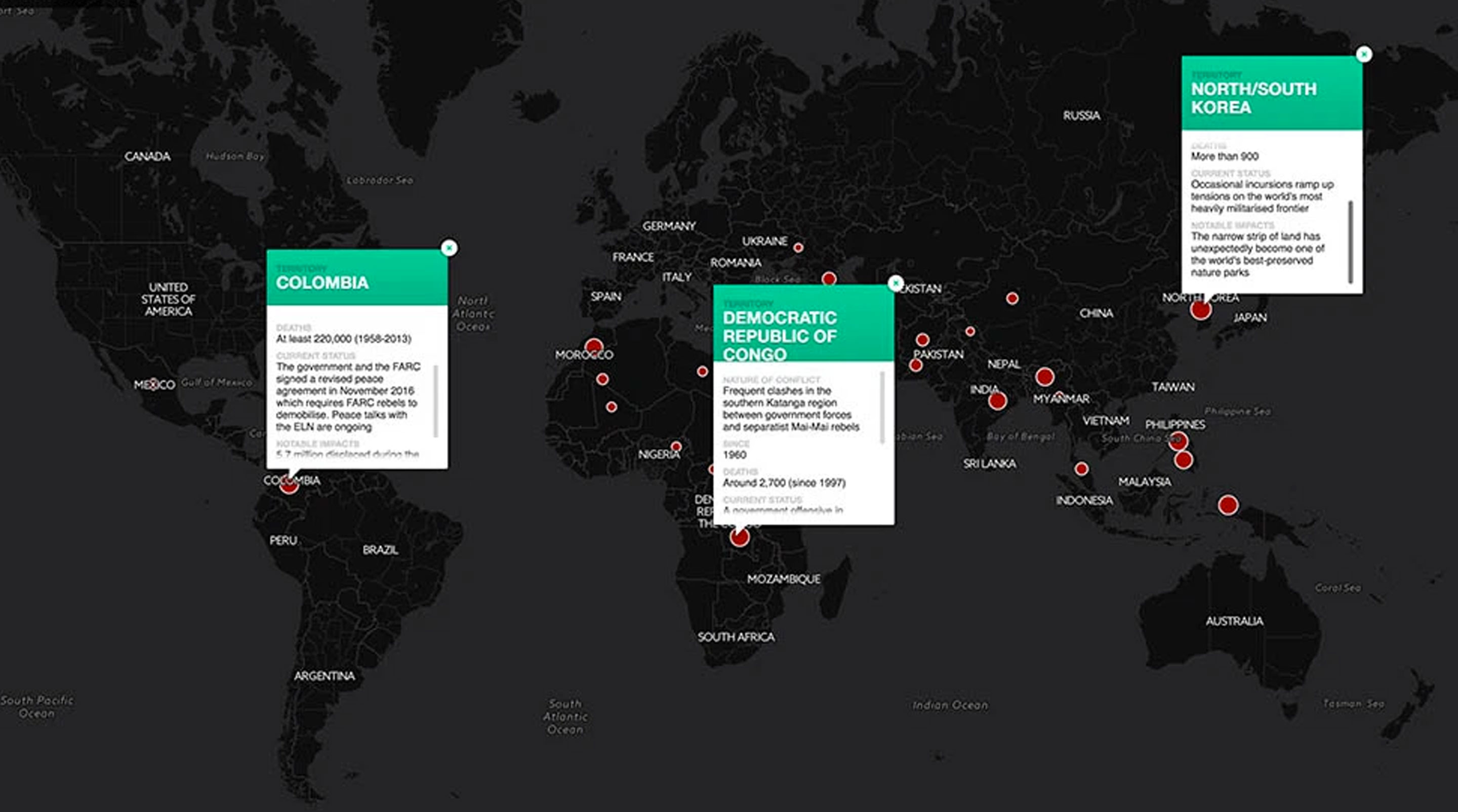Click the red conflict marker on Colombia

pos(289,484)
